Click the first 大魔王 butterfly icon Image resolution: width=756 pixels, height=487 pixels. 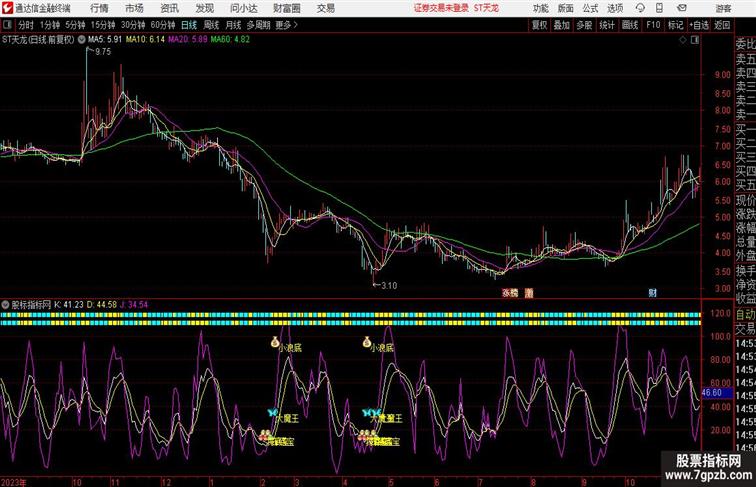tap(272, 413)
